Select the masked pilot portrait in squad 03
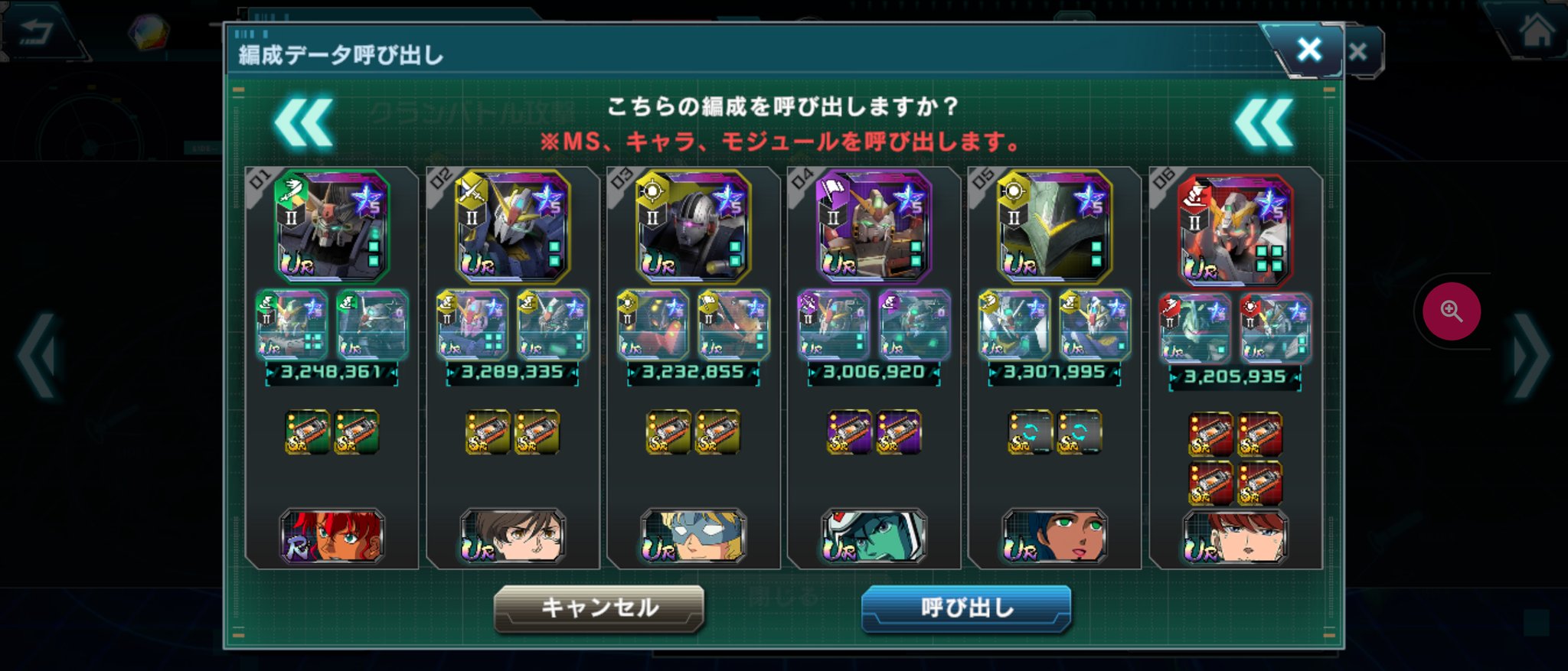Viewport: 1568px width, 671px height. pos(694,536)
